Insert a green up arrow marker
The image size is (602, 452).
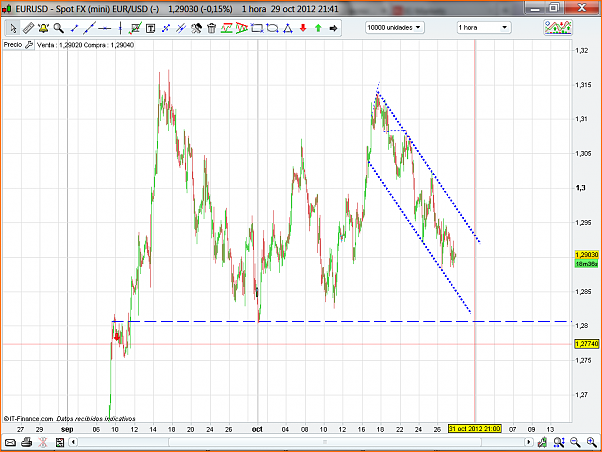point(318,28)
